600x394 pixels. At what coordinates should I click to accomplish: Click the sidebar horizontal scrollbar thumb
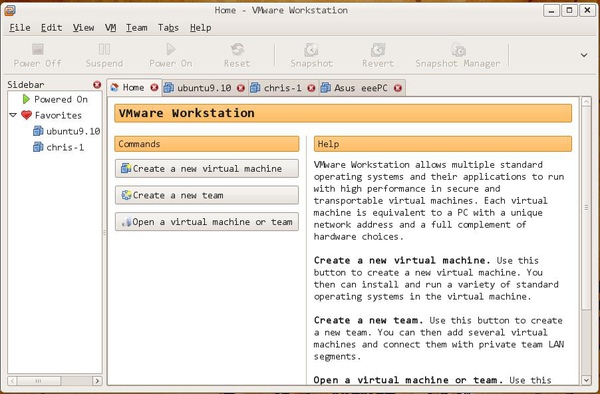pyautogui.click(x=39, y=381)
